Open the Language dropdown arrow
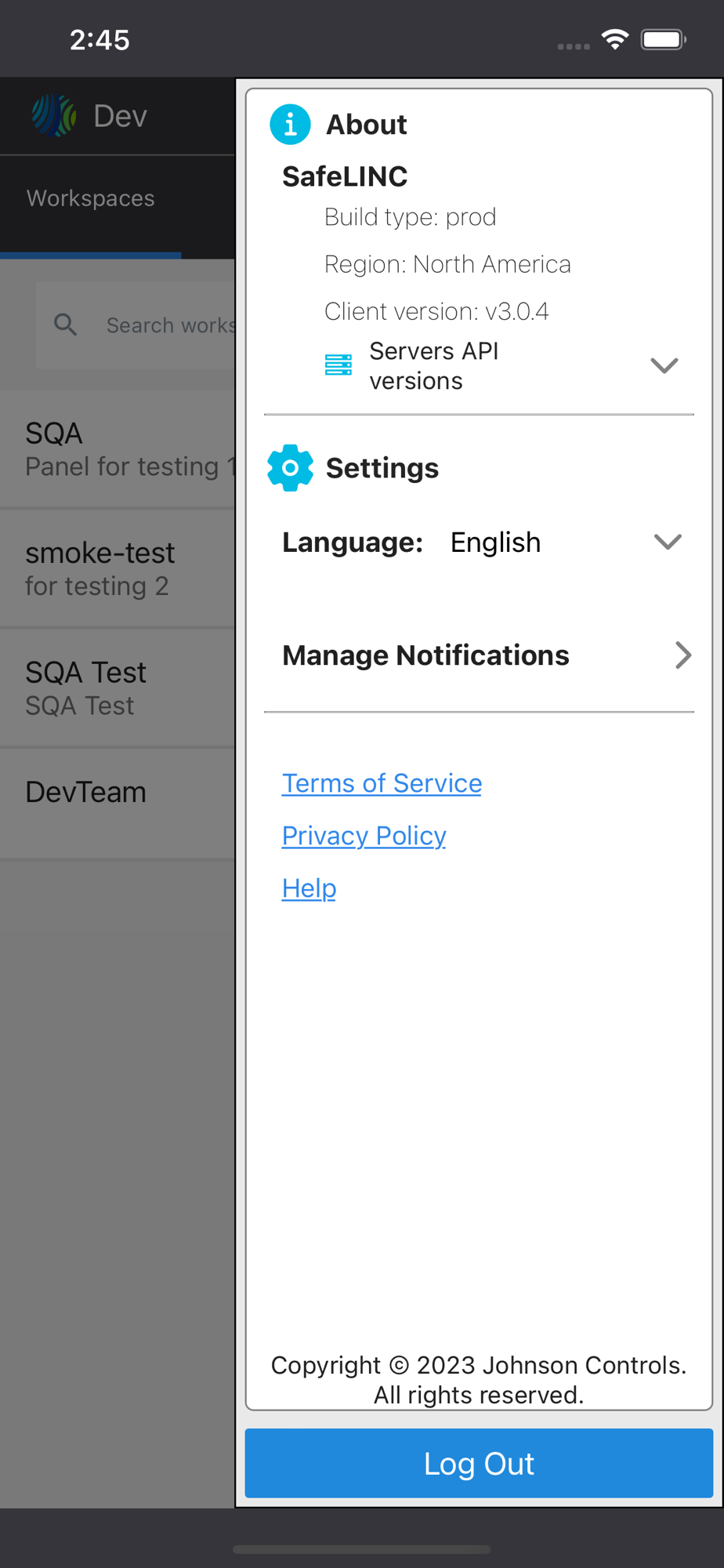724x1568 pixels. pyautogui.click(x=668, y=542)
